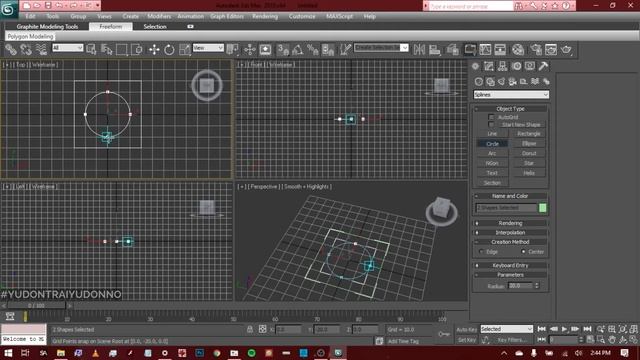The image size is (640, 360).
Task: Click the Unlink Selection tool
Action: tap(26, 50)
